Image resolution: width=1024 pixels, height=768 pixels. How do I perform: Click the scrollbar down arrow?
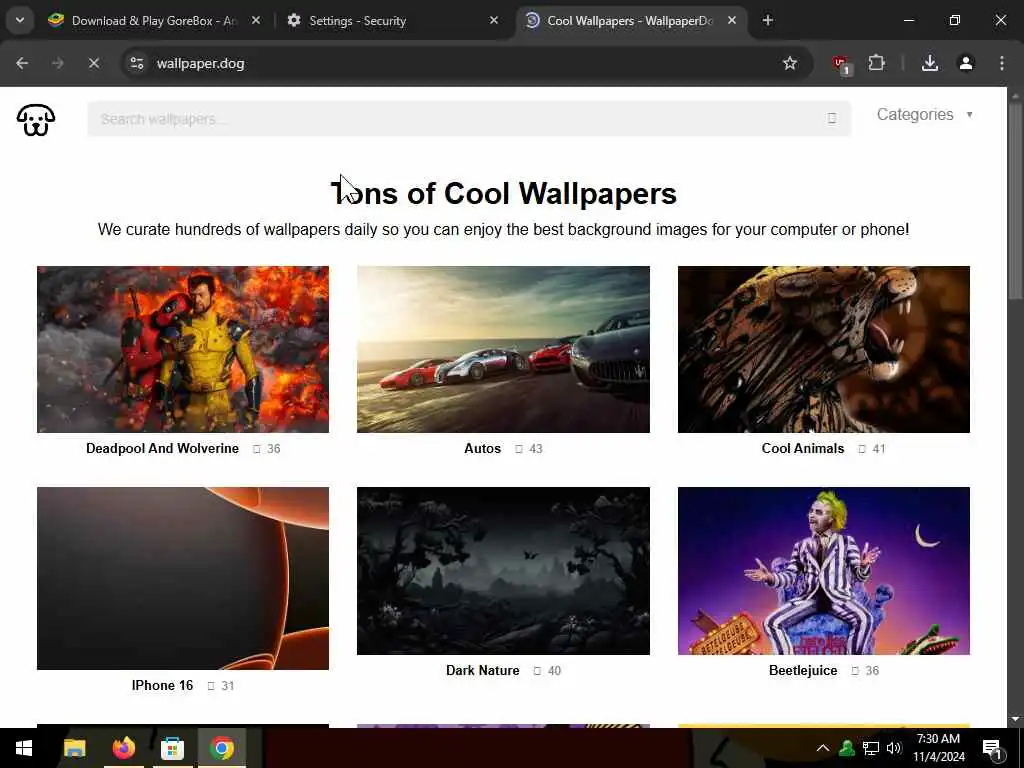click(x=1015, y=719)
